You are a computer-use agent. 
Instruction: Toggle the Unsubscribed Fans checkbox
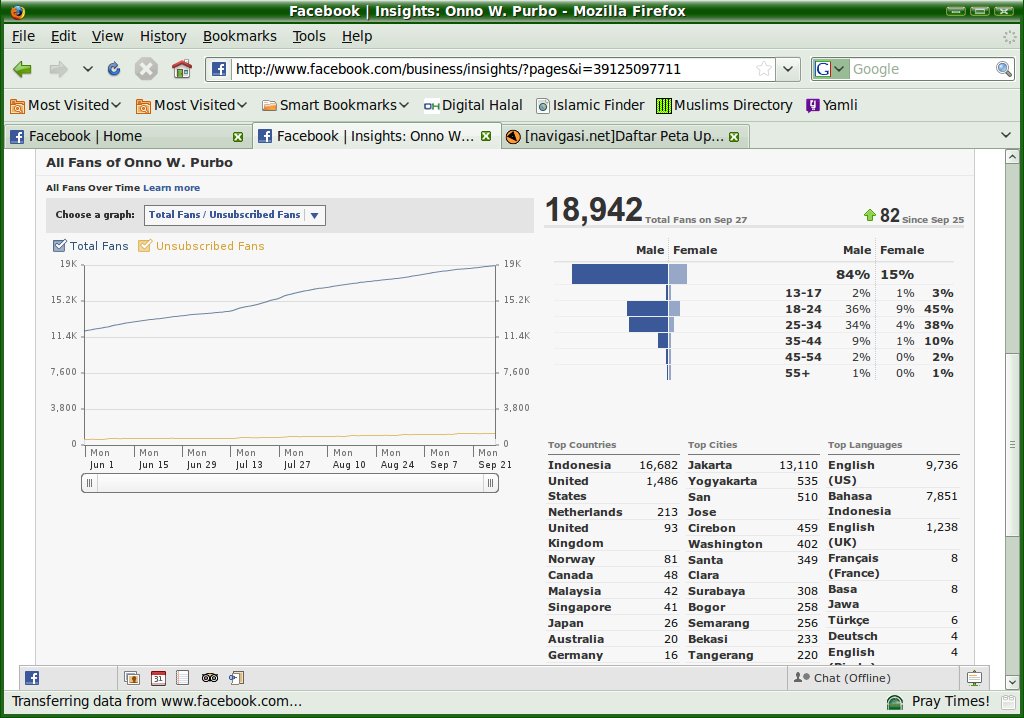pyautogui.click(x=145, y=245)
